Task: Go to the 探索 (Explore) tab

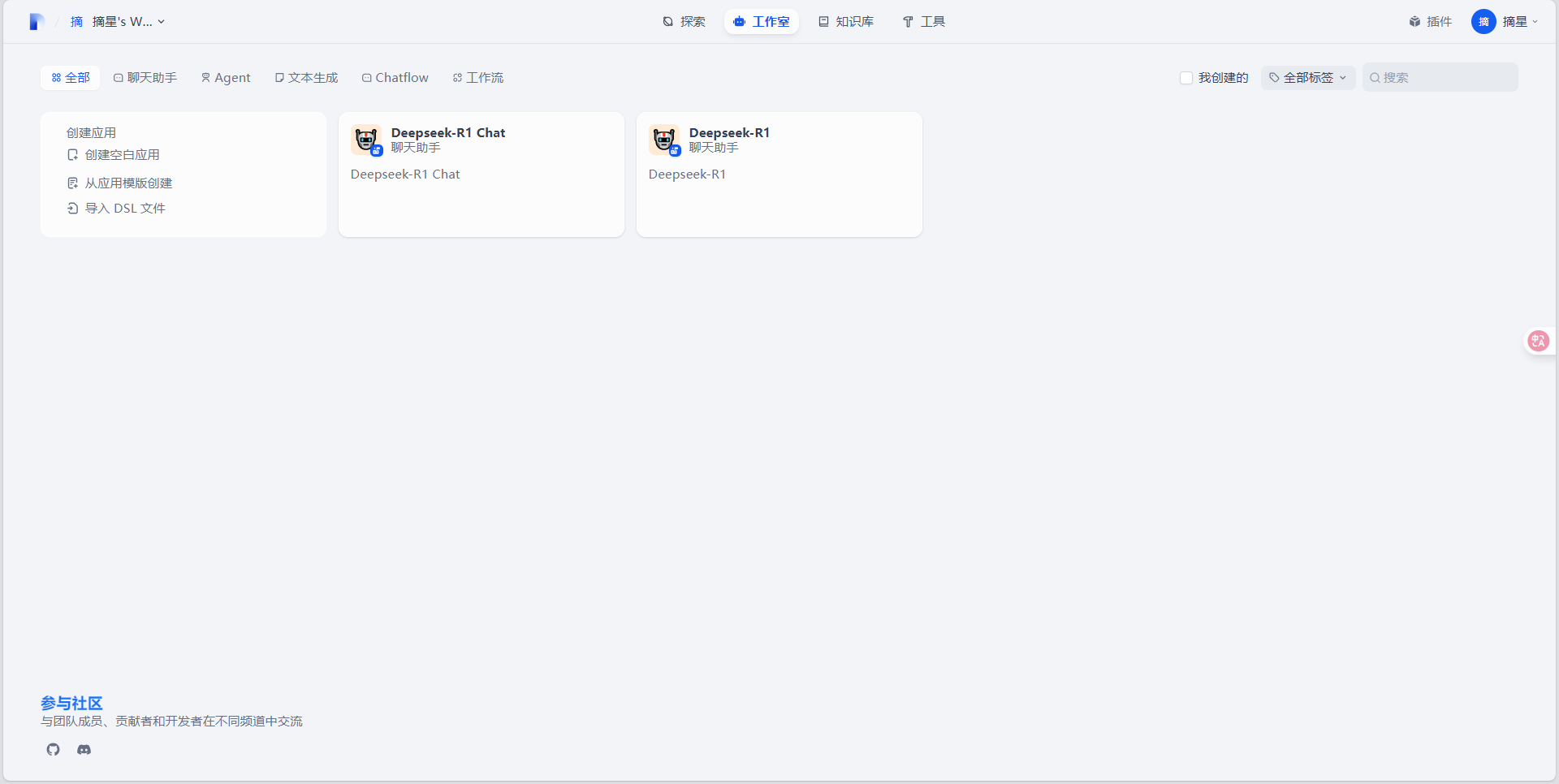Action: [684, 22]
